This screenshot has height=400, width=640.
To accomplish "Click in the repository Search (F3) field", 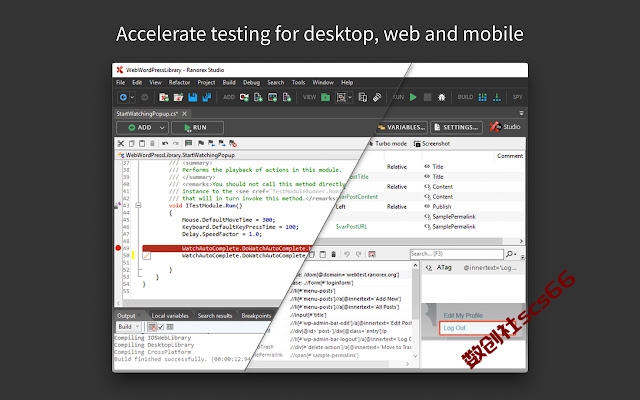I will pos(456,254).
